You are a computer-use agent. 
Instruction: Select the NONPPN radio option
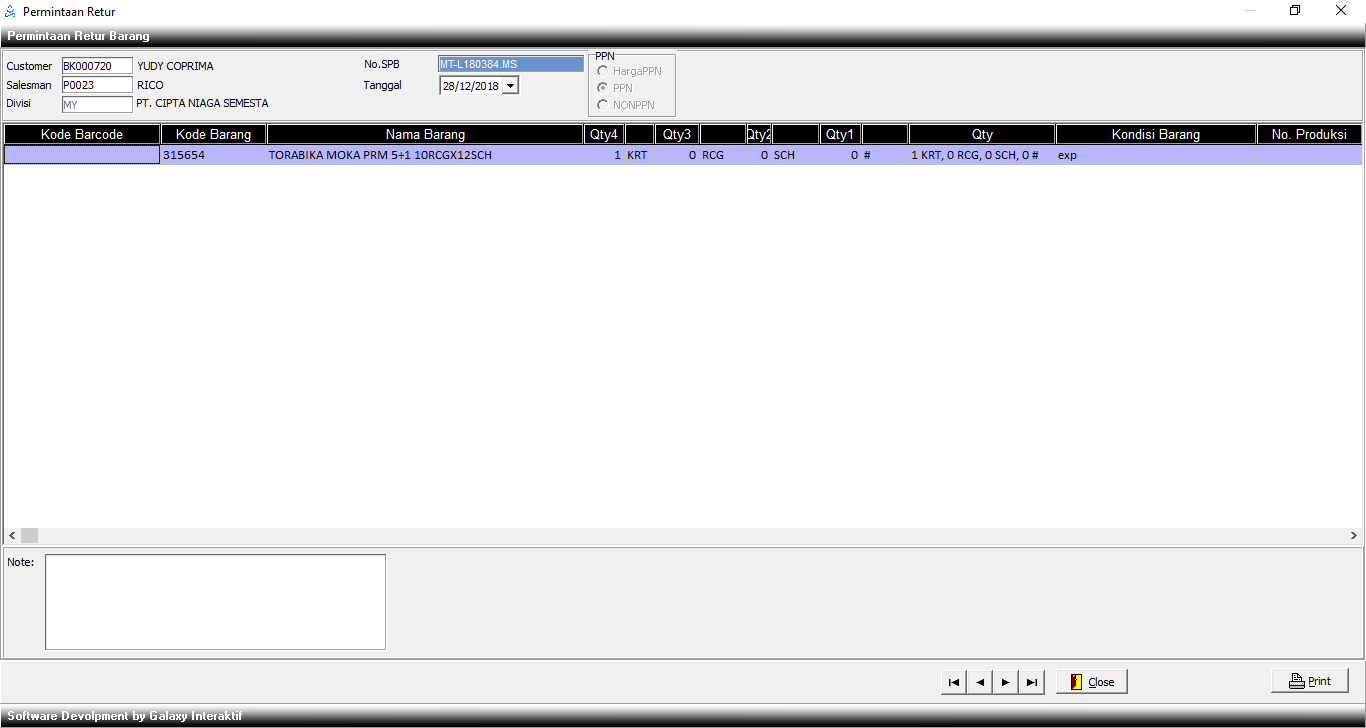coord(603,105)
